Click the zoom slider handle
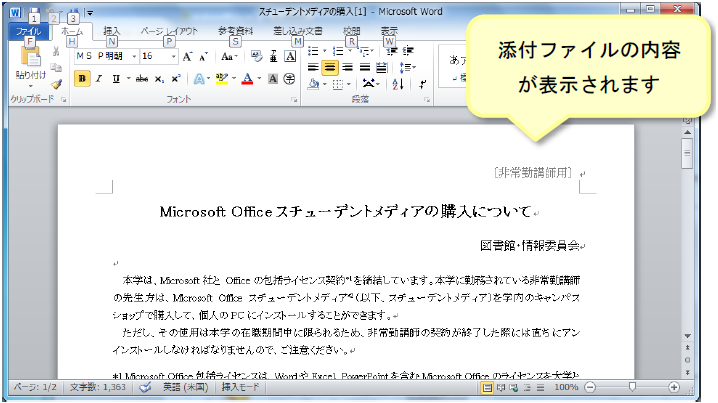The width and height of the screenshot is (718, 403). pyautogui.click(x=632, y=387)
